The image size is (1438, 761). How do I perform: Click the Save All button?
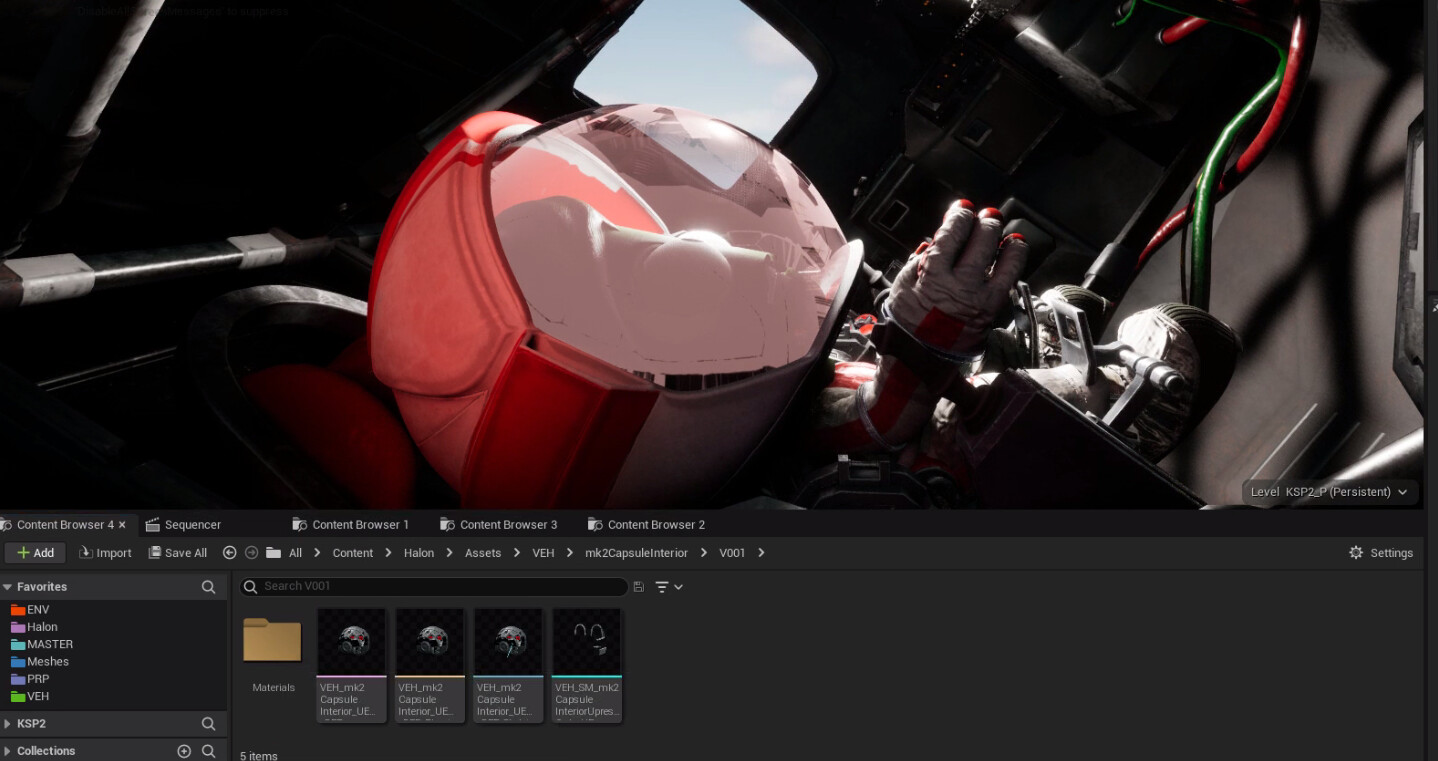coord(178,553)
